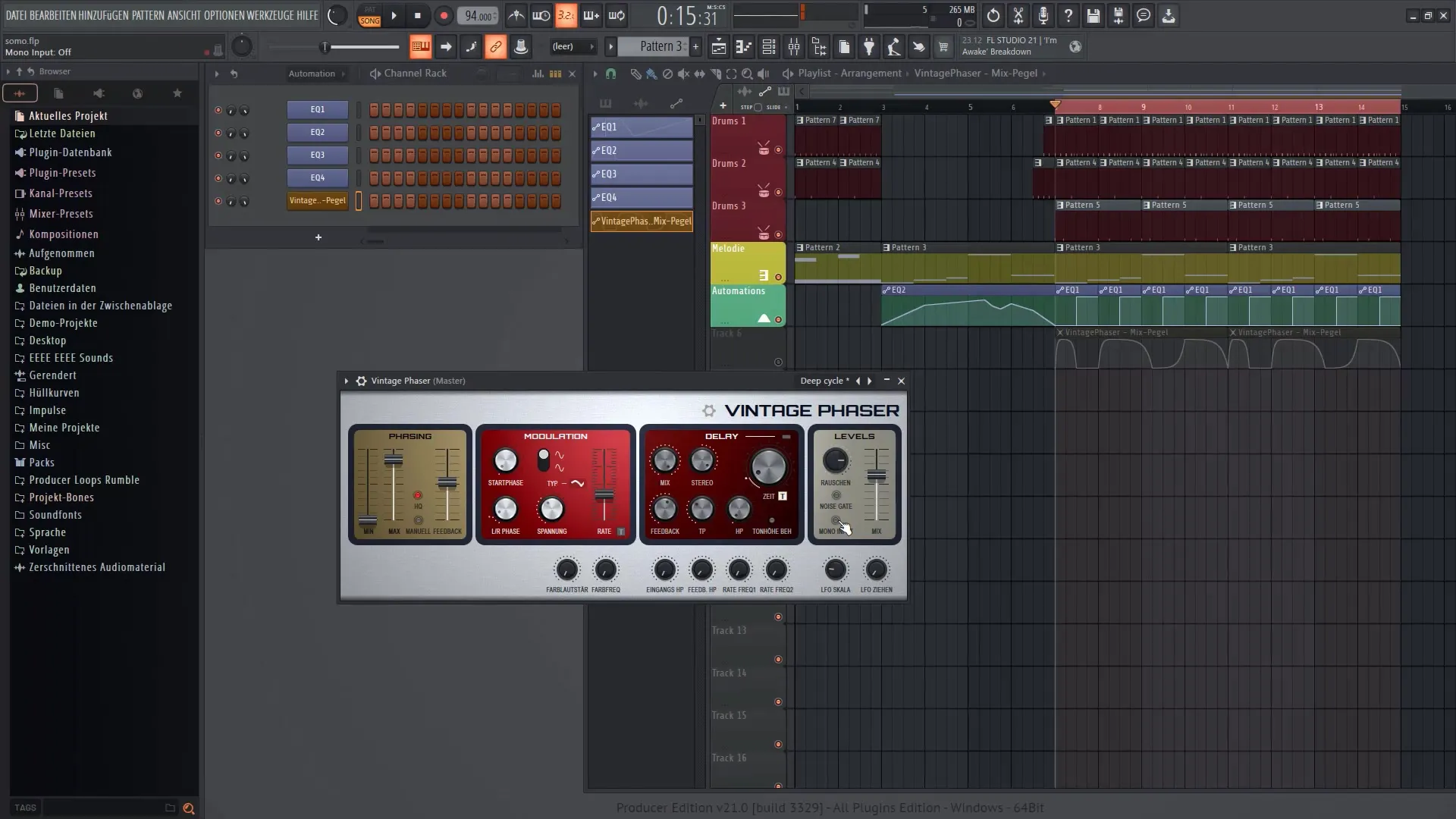
Task: Mute the EQ3 channel via its green LED
Action: click(218, 155)
